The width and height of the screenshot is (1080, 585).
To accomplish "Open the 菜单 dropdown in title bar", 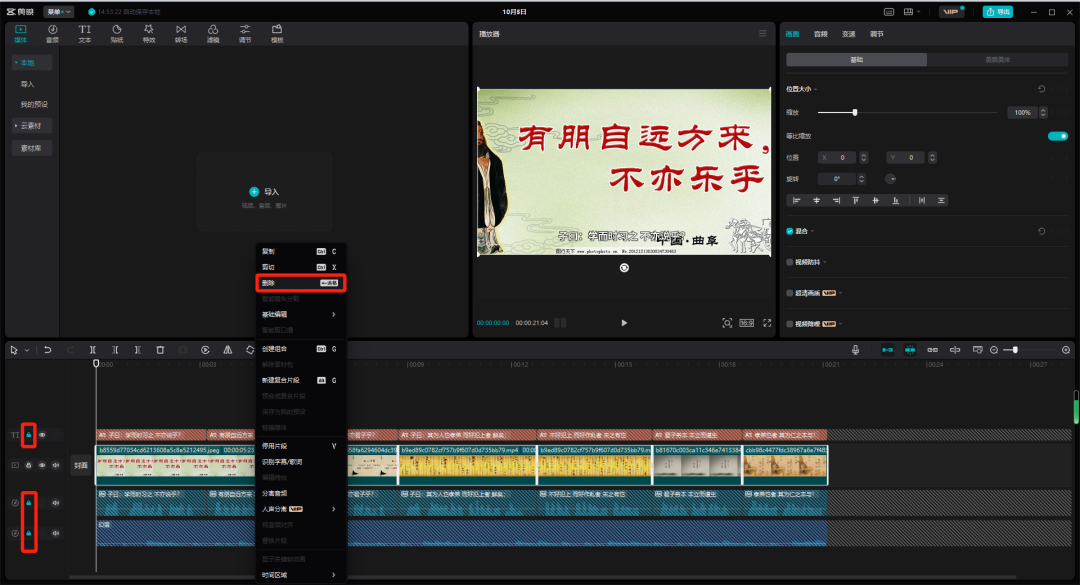I will click(59, 12).
